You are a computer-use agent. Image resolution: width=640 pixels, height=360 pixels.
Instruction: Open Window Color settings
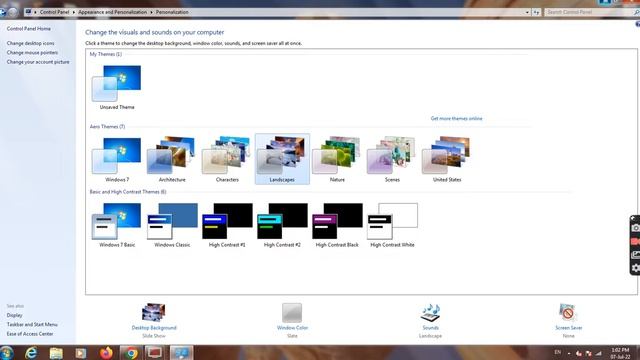coord(292,320)
